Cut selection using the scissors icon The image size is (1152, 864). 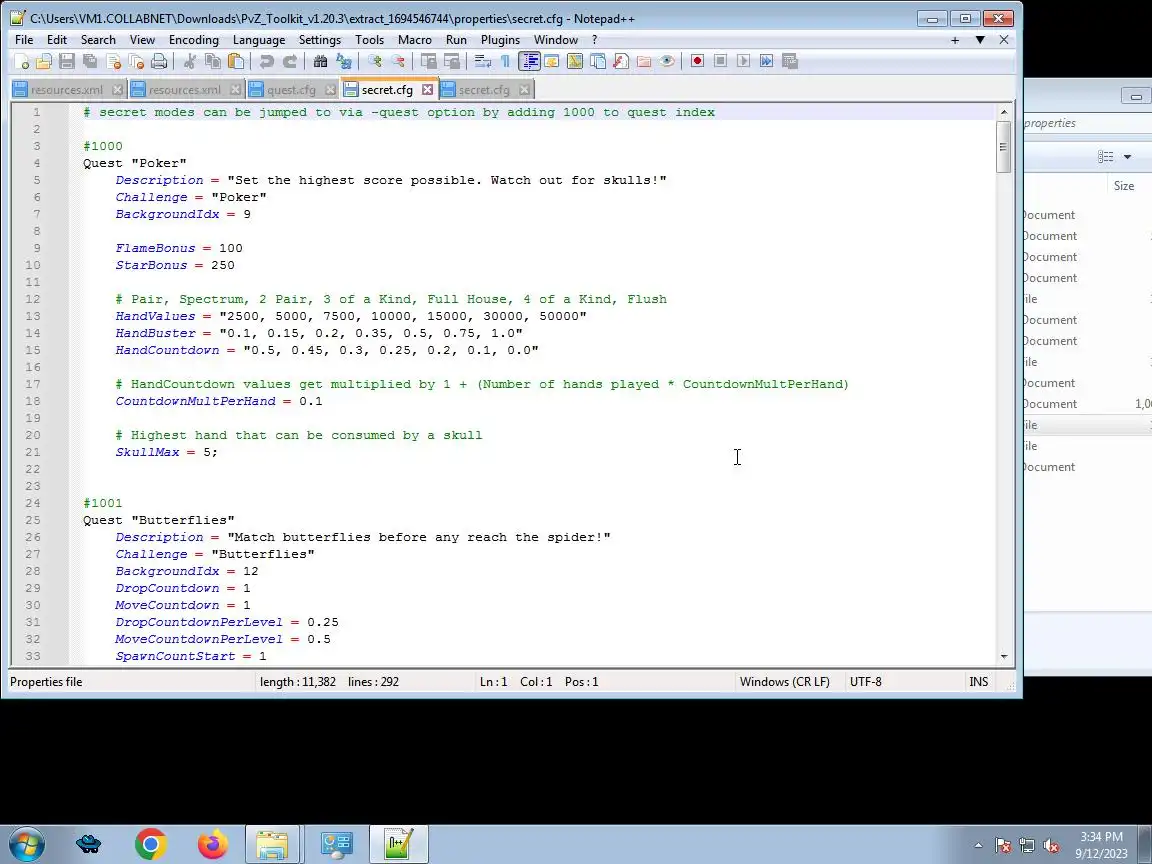coord(190,61)
